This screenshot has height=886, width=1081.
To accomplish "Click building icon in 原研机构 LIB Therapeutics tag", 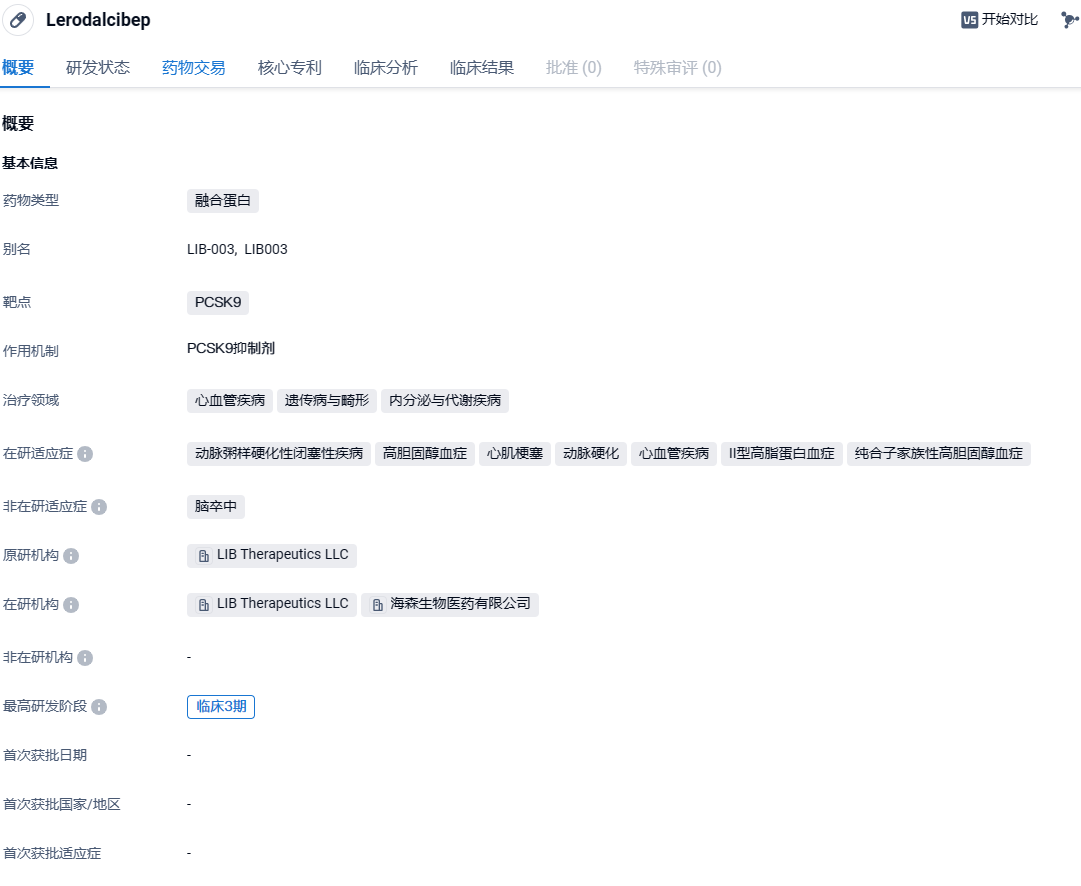I will (x=204, y=556).
